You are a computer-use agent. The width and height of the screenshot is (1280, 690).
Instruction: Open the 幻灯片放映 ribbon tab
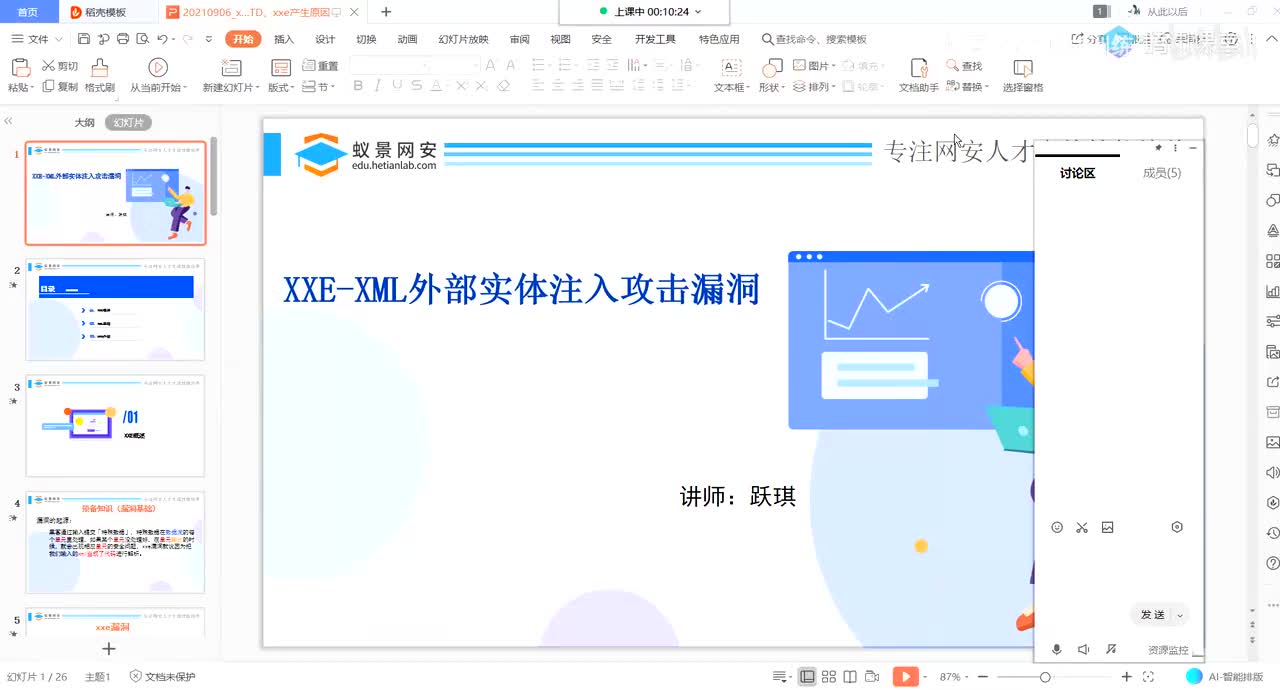pos(464,39)
